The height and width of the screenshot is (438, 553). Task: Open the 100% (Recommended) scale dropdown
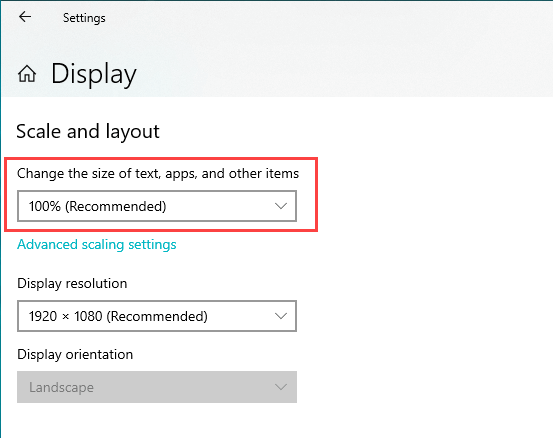(157, 206)
